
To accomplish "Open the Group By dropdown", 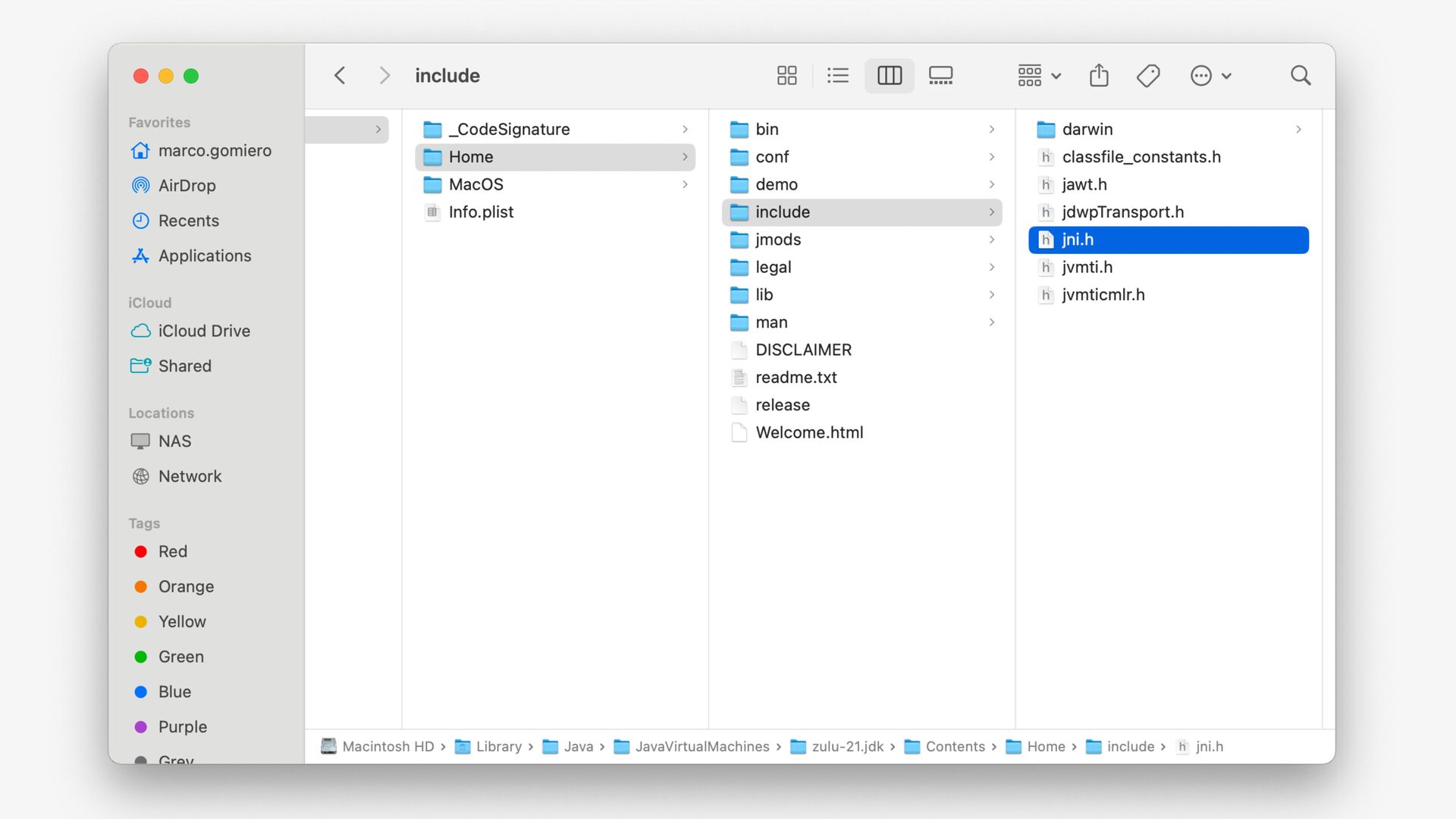I will [1039, 75].
